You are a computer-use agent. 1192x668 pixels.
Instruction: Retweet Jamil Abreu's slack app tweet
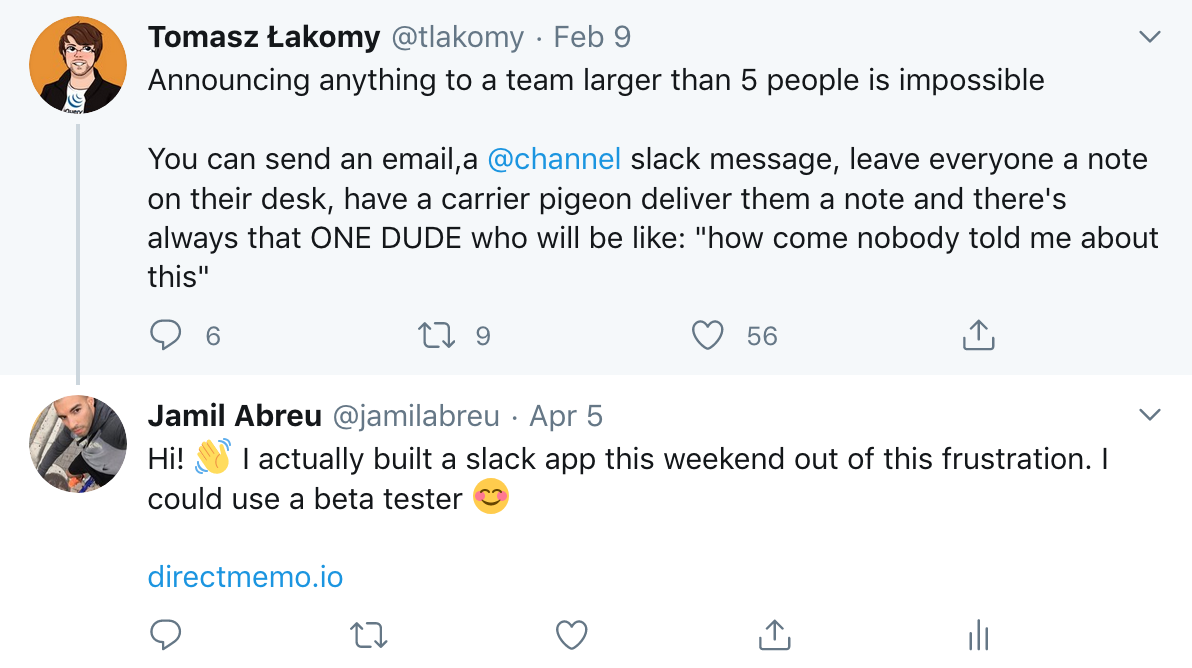(370, 633)
